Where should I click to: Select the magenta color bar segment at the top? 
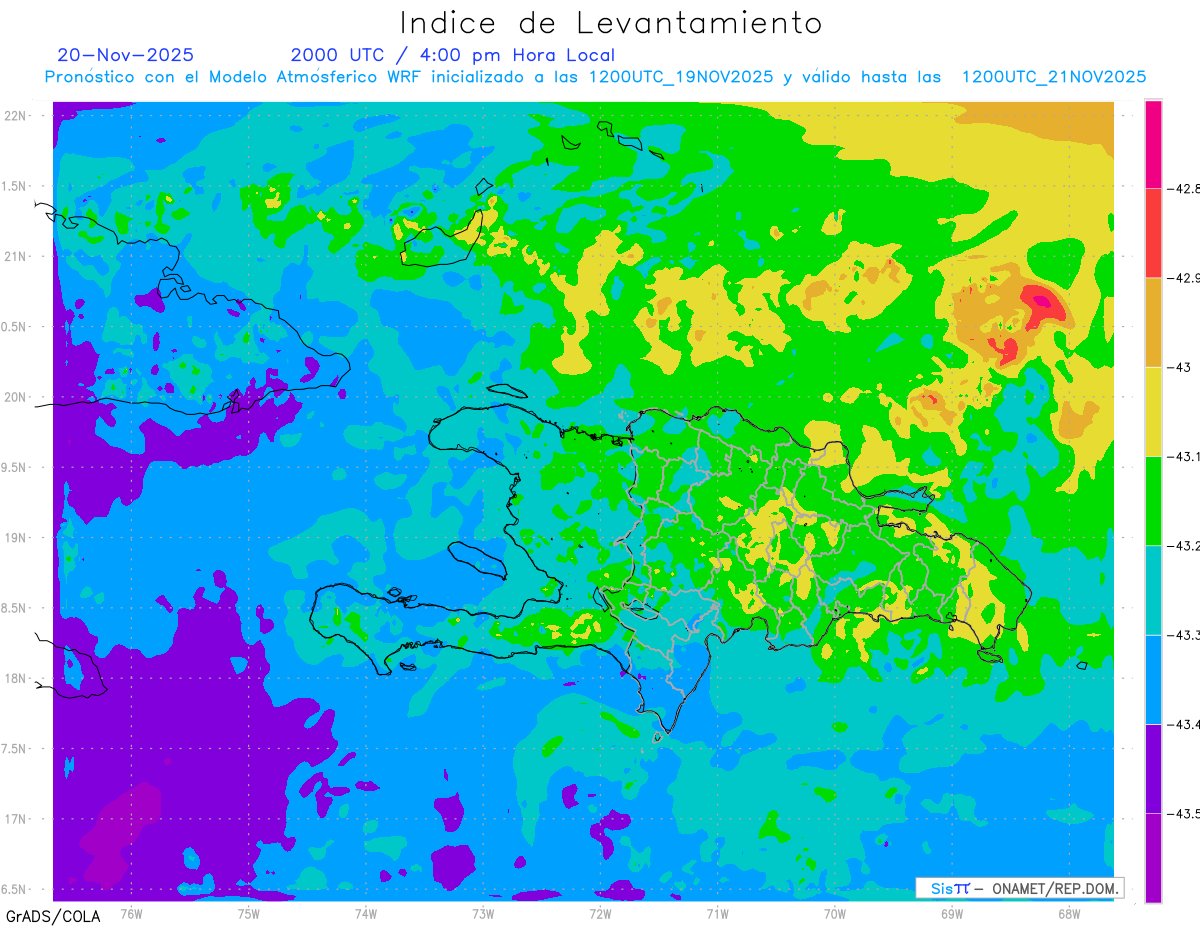coord(1153,144)
